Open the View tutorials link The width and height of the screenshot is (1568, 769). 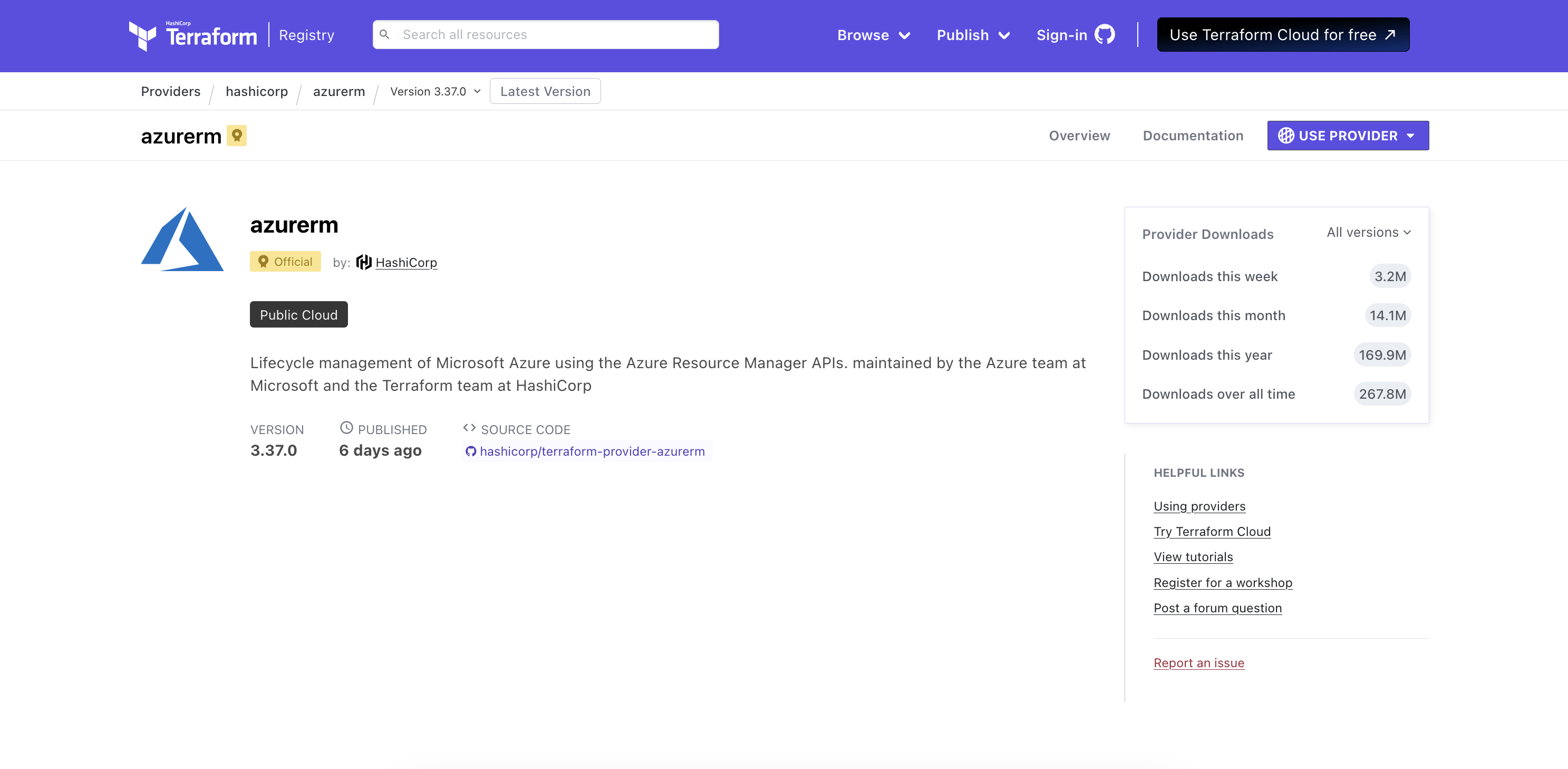point(1193,557)
